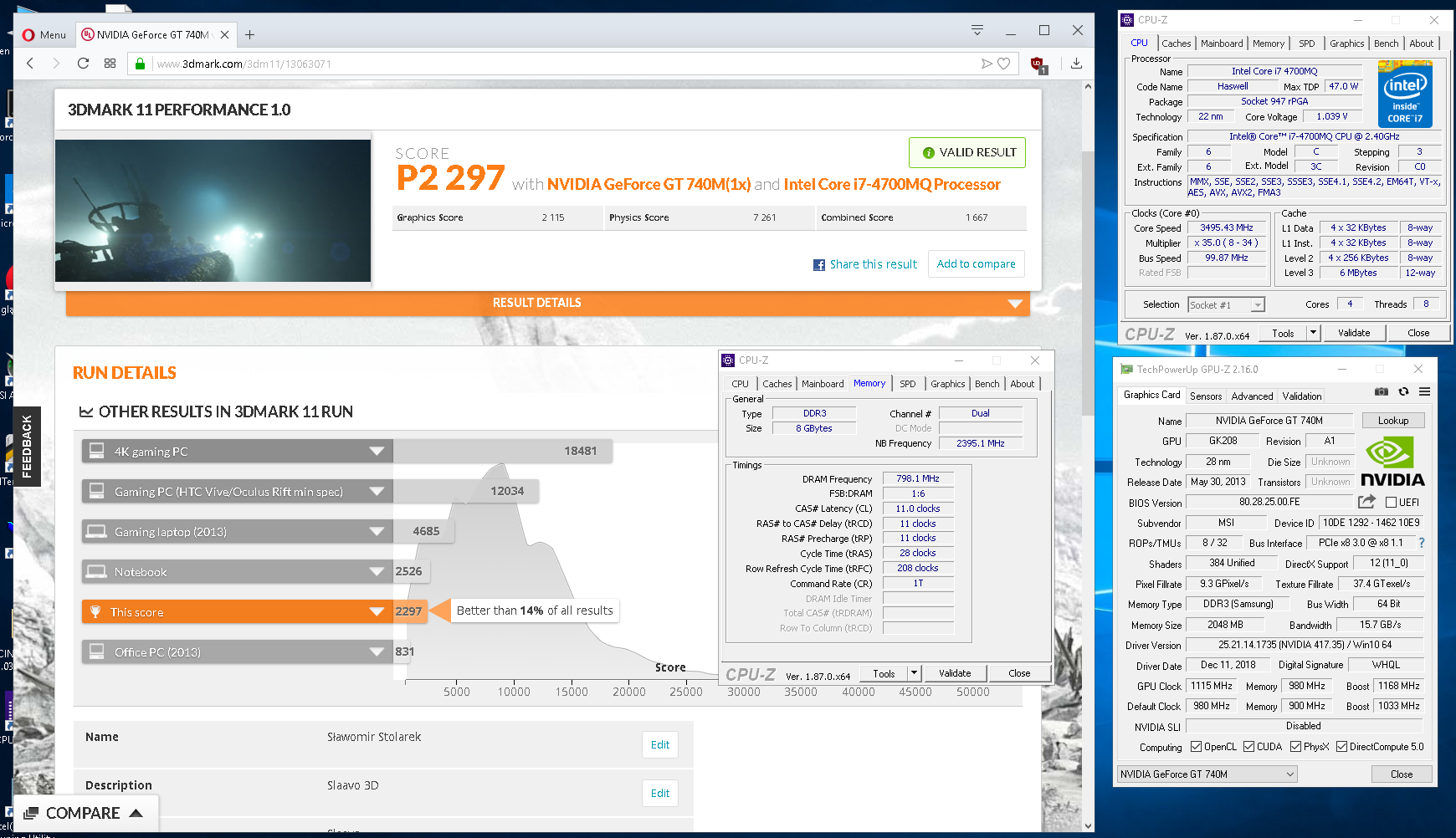Open the uBlock extension icon
This screenshot has height=838, width=1456.
1037,64
